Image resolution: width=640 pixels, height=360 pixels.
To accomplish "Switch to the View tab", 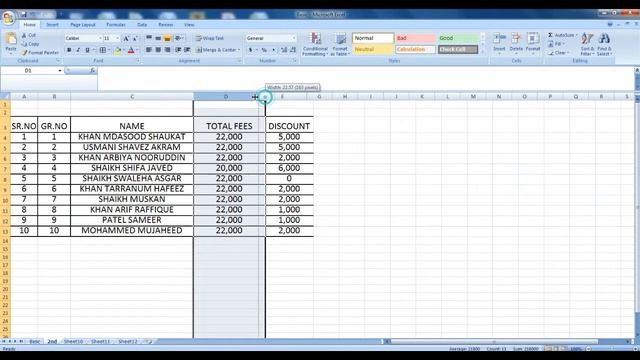I will (189, 25).
